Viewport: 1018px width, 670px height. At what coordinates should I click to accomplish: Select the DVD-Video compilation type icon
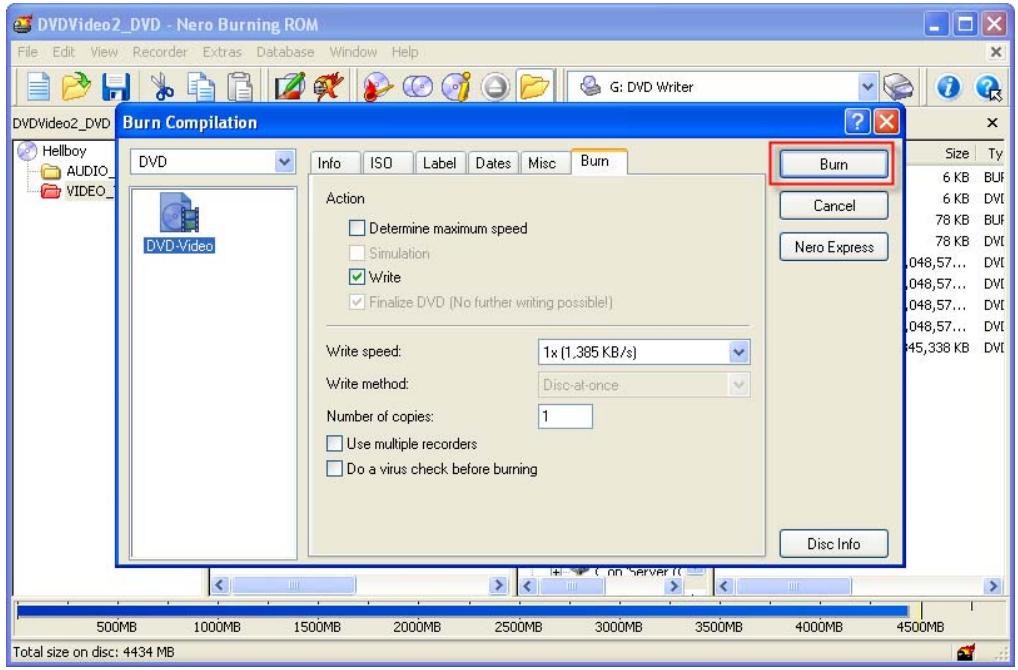click(179, 222)
